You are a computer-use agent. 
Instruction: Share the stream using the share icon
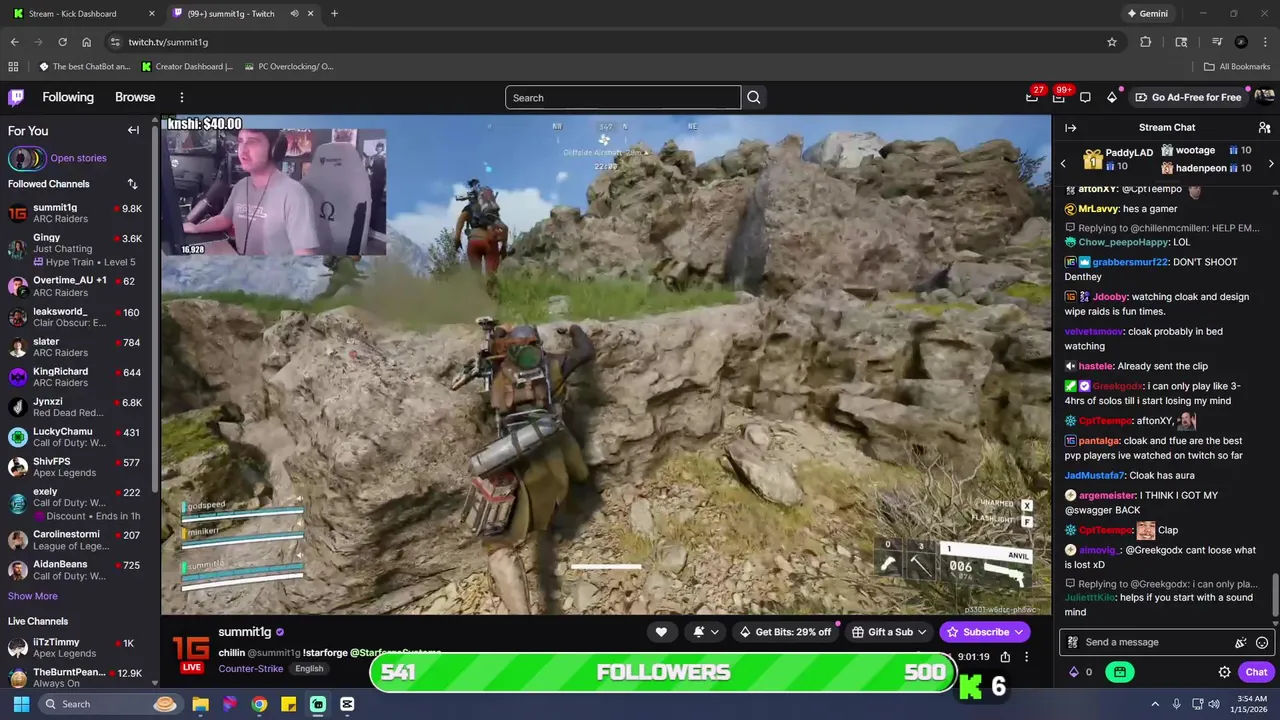click(1005, 657)
